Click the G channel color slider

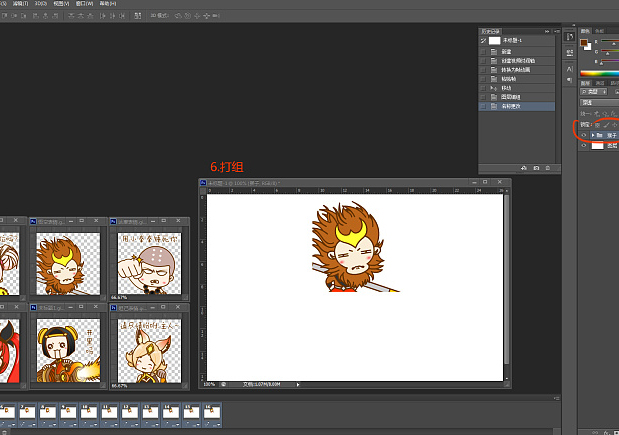click(610, 52)
